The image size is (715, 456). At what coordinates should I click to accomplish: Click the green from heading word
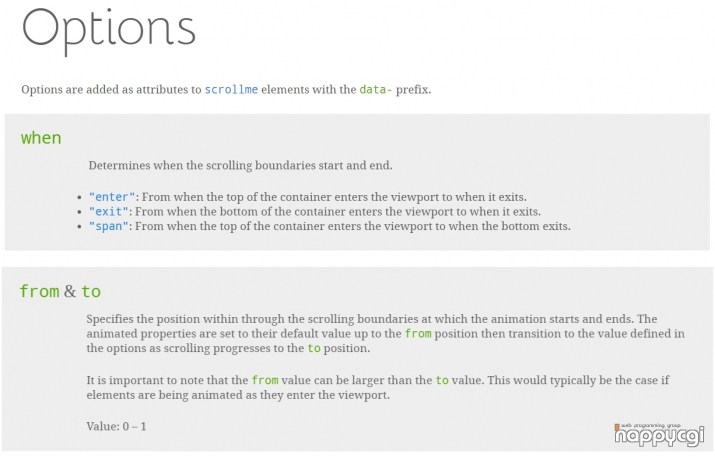pyautogui.click(x=40, y=291)
